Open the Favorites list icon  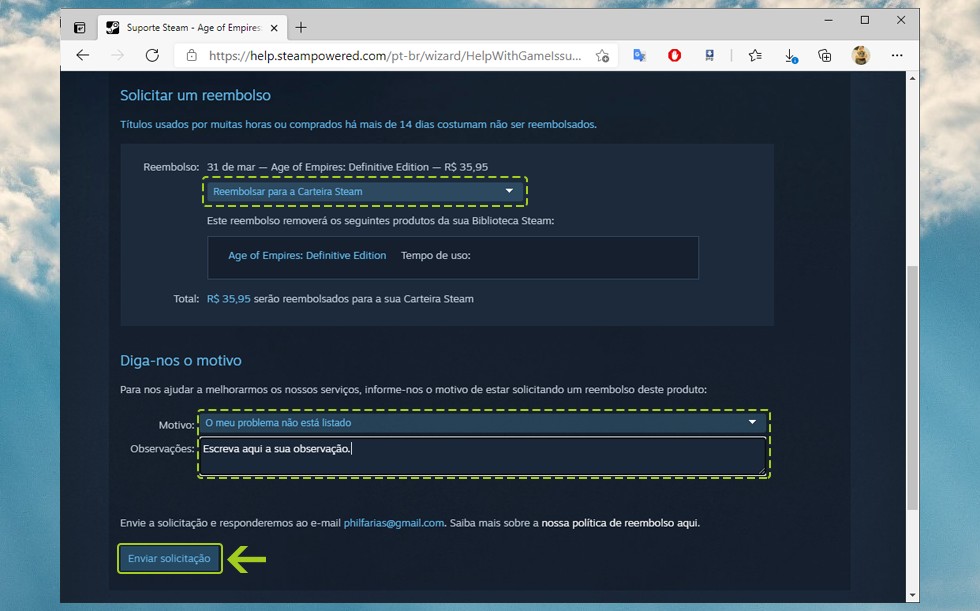tap(755, 56)
